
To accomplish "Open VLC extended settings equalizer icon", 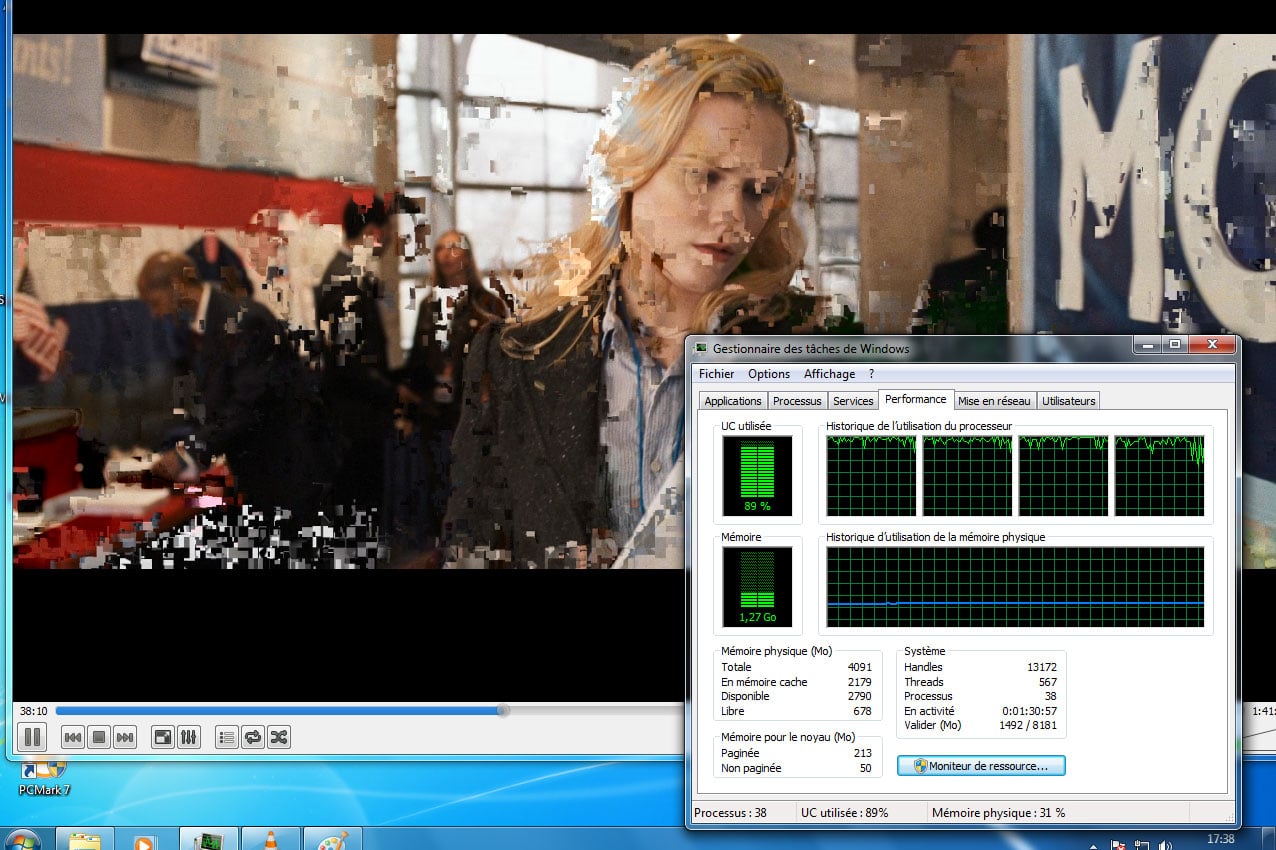I will [x=189, y=738].
